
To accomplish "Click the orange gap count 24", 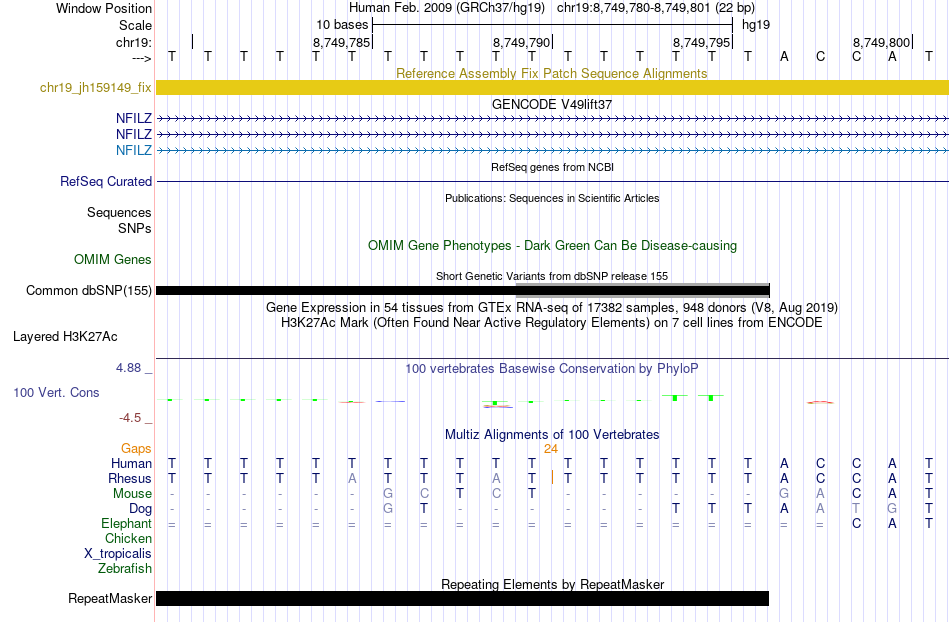I will [550, 449].
